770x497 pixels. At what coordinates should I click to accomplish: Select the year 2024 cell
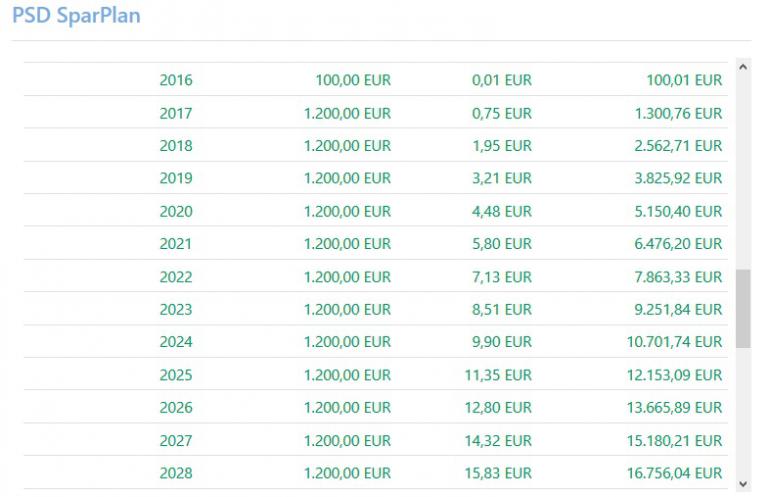click(176, 342)
